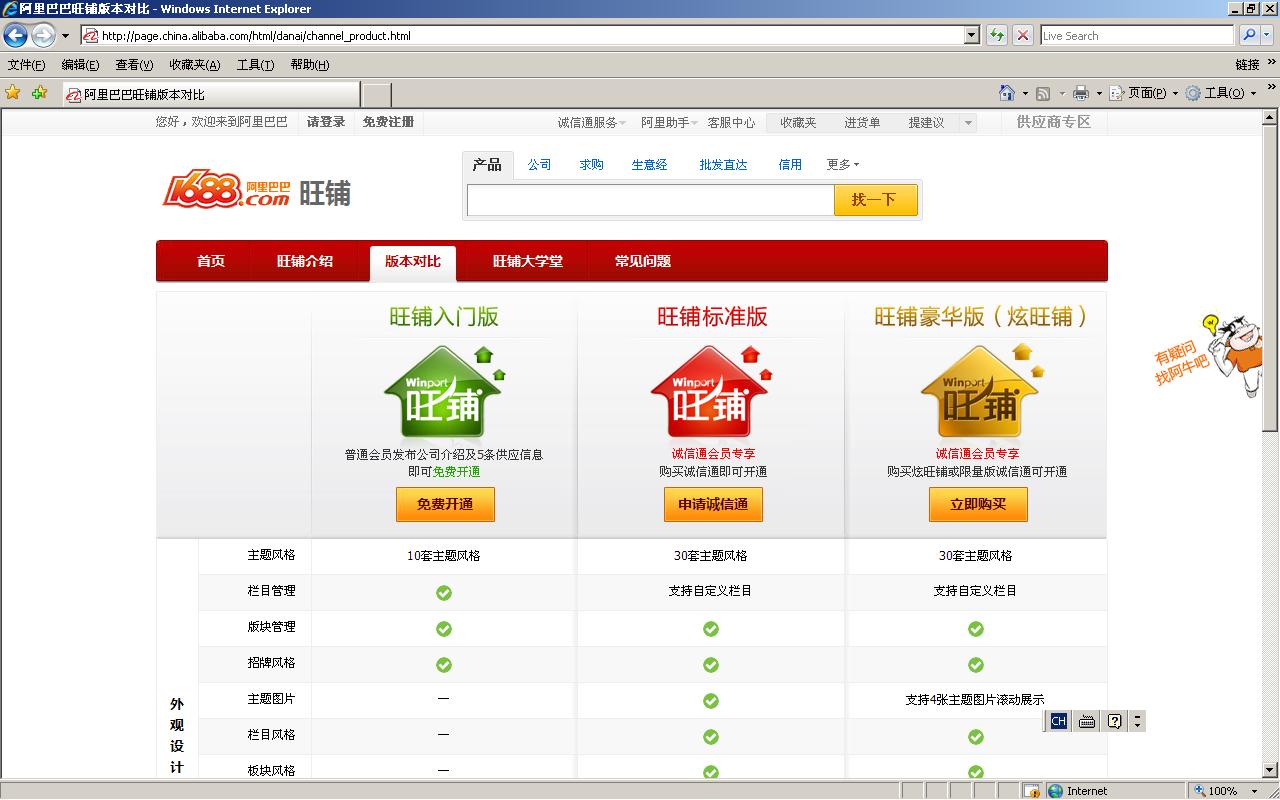Click the Home page icon in toolbar
Screen dimensions: 1280x800
click(x=1007, y=93)
